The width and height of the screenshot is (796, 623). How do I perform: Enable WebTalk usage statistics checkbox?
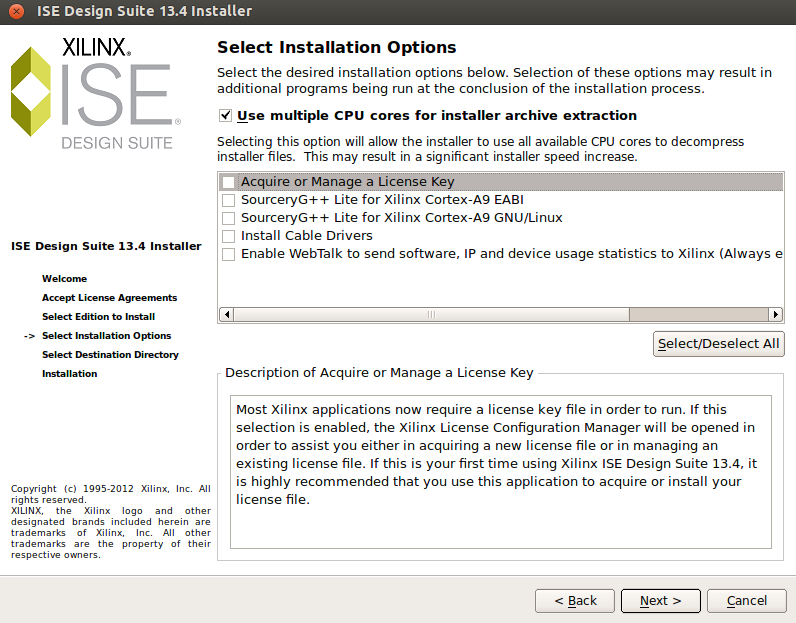pos(229,254)
